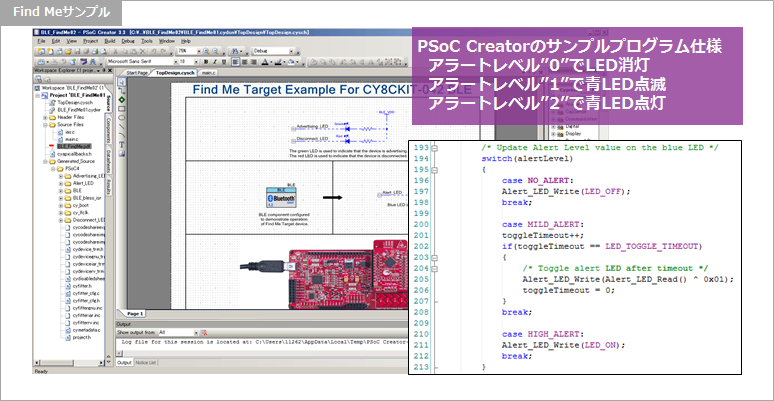The height and width of the screenshot is (401, 774).
Task: Click the Print Preview toolbar icon
Action: [x=104, y=51]
